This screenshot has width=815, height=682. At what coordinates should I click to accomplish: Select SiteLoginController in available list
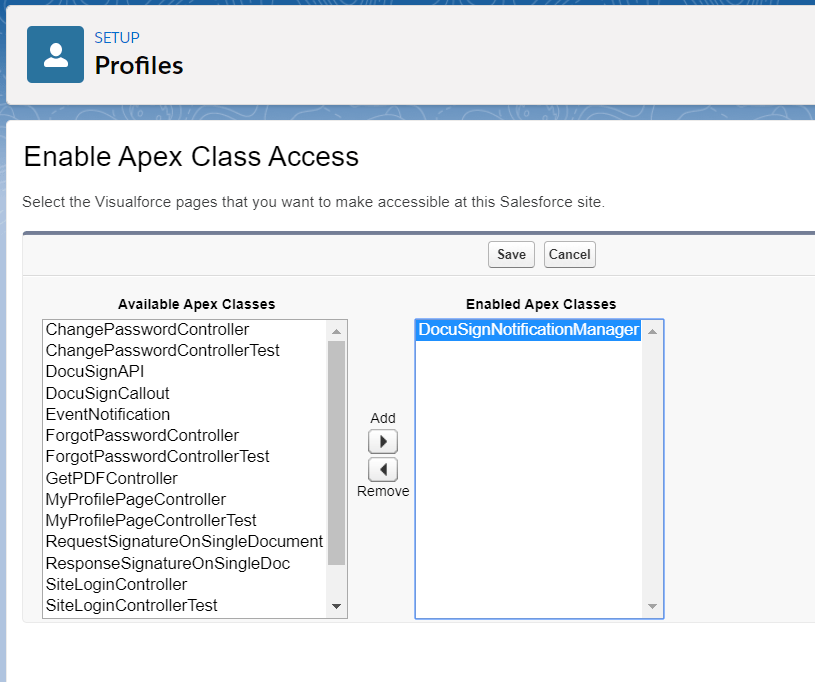click(x=117, y=584)
